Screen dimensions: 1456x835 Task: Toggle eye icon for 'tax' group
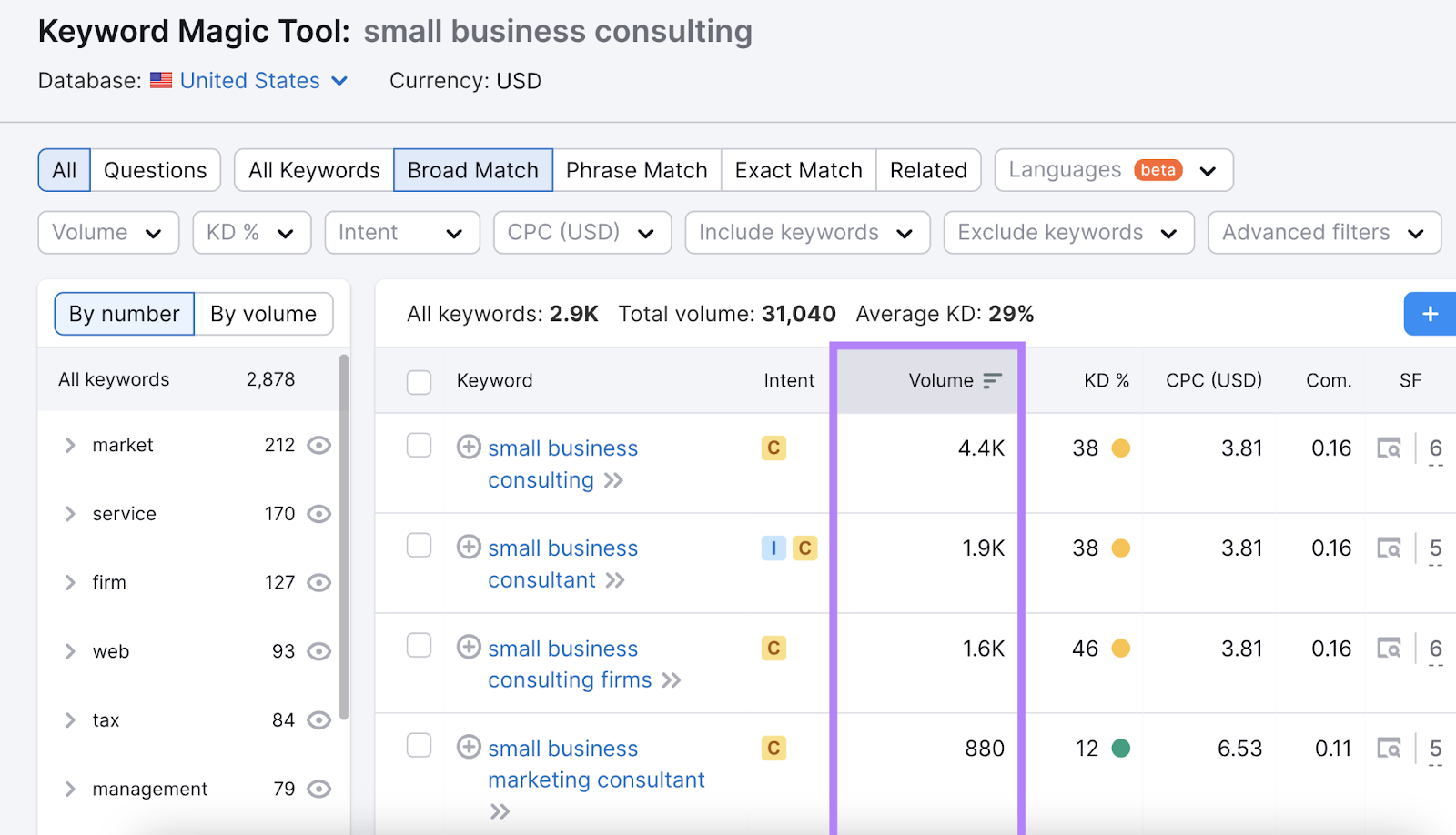(318, 720)
